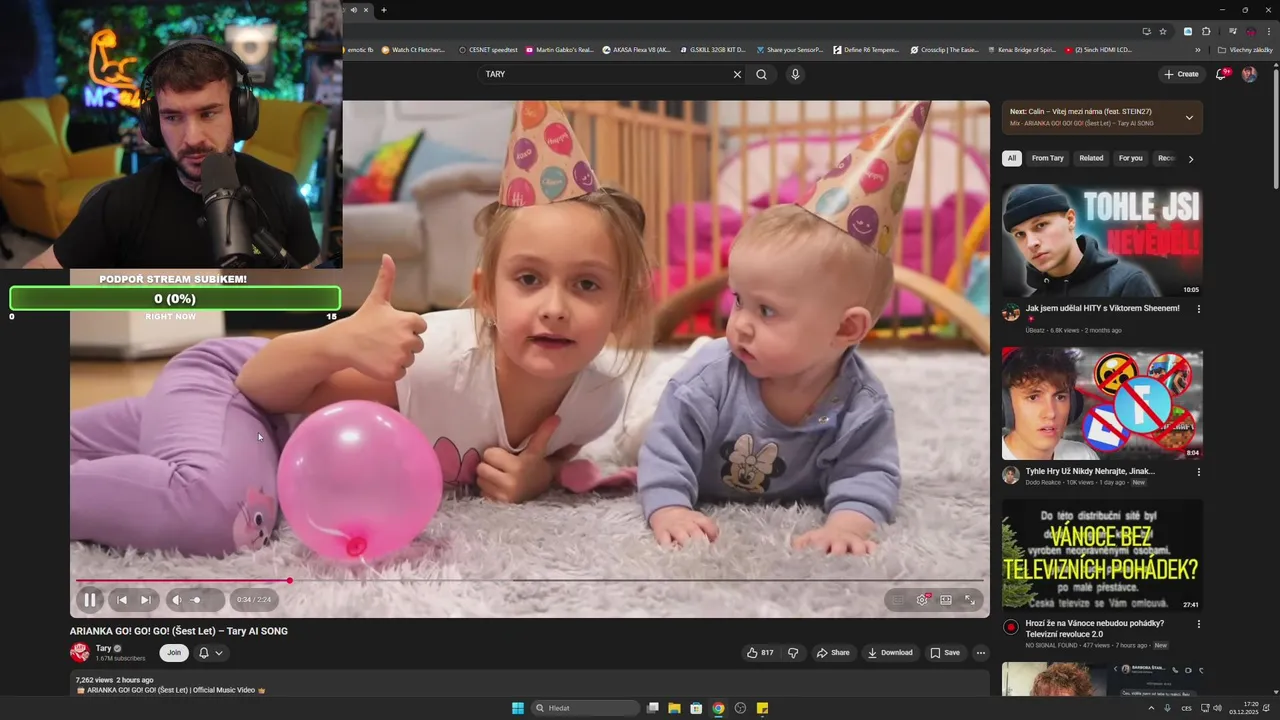Enter fullscreen on the video player
The width and height of the screenshot is (1280, 720).
pos(970,600)
